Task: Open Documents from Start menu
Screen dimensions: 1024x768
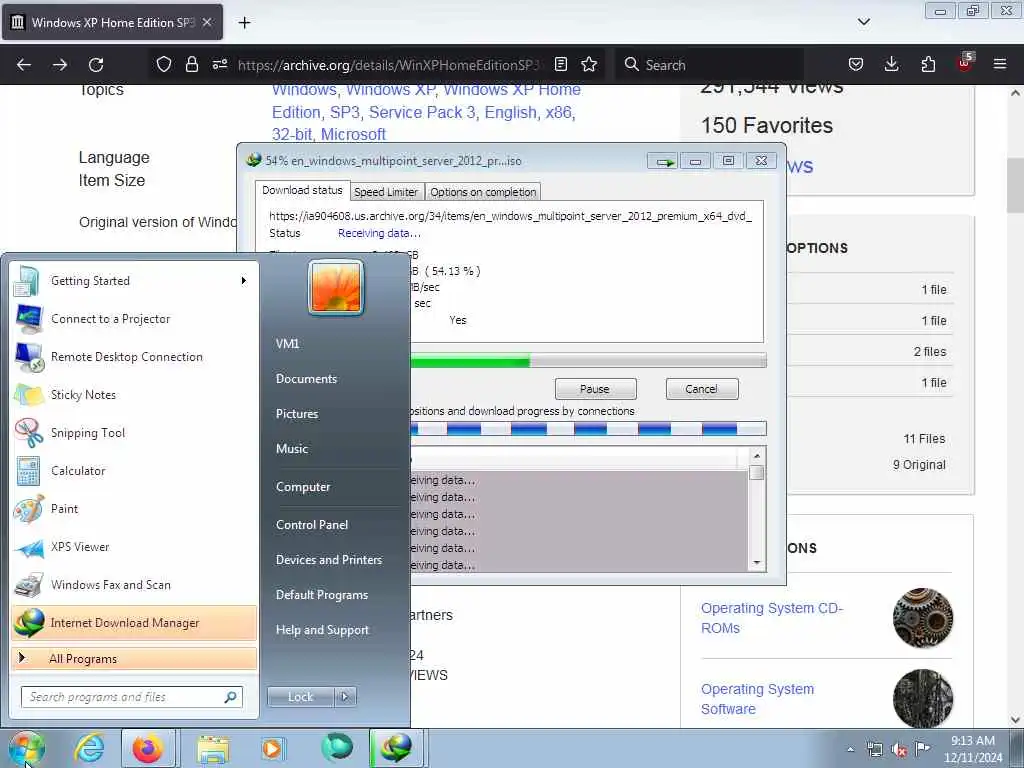Action: 306,379
